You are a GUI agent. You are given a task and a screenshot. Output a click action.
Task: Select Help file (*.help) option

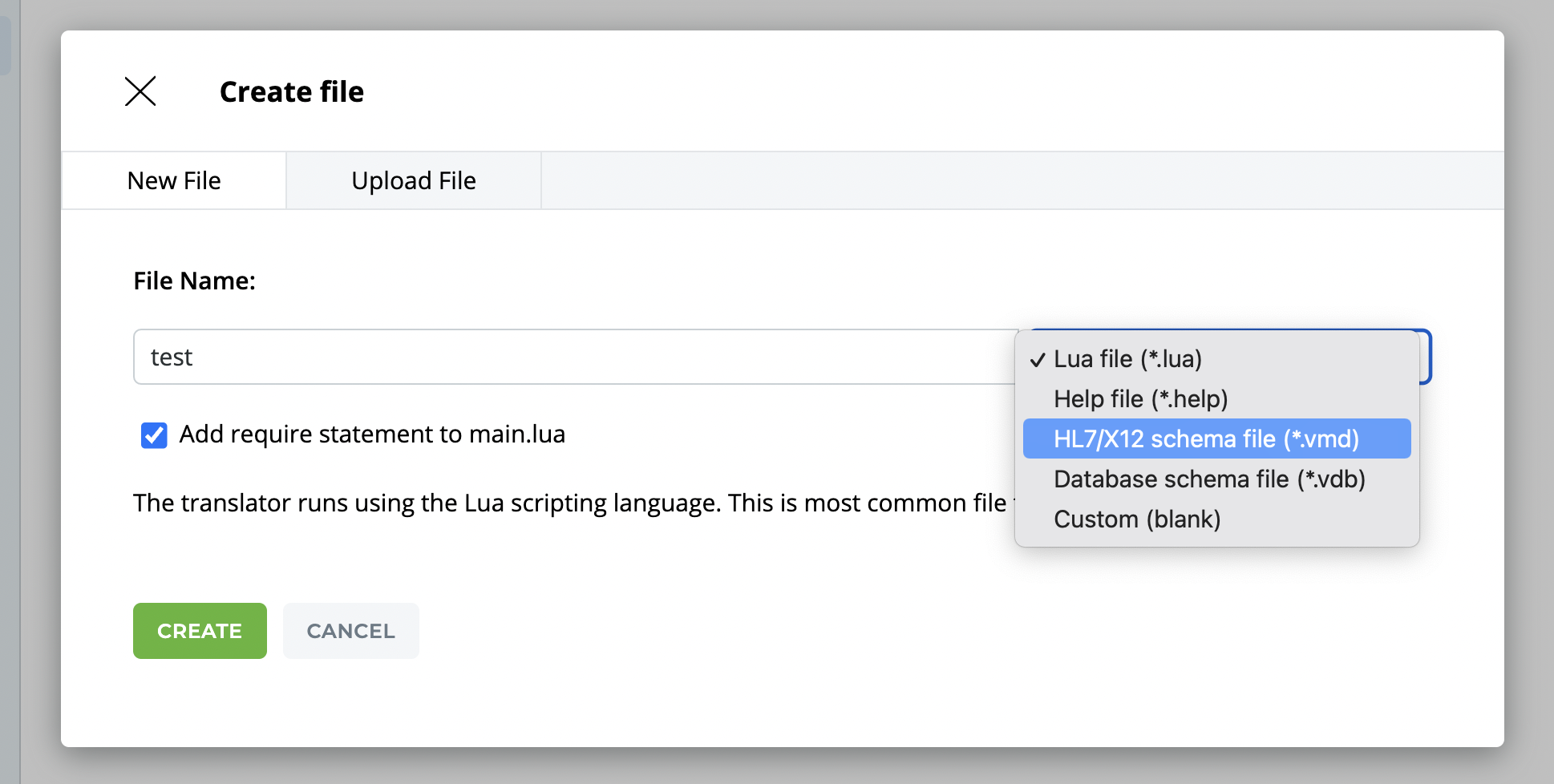pyautogui.click(x=1131, y=398)
